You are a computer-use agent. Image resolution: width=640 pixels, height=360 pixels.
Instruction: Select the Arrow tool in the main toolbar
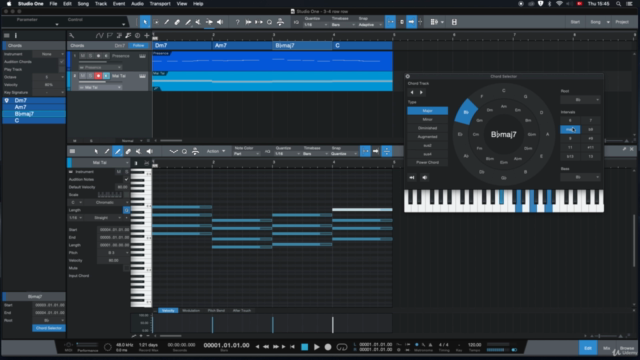pos(145,22)
